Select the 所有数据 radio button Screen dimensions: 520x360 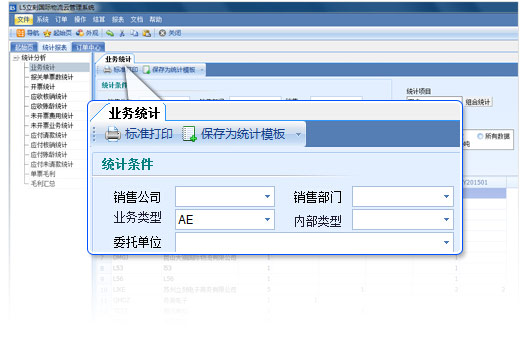click(480, 136)
